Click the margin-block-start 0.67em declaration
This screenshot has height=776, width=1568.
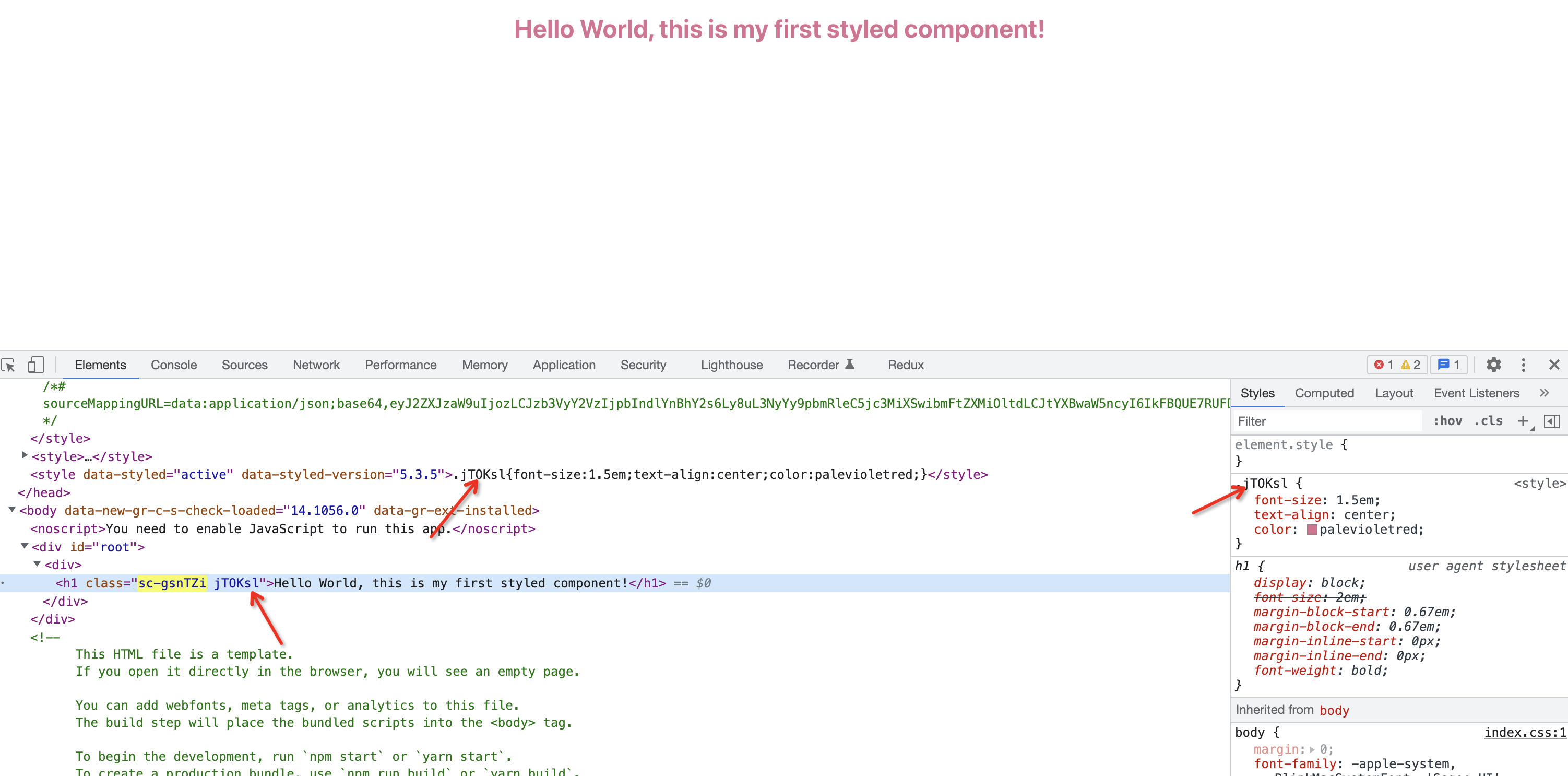pyautogui.click(x=1355, y=612)
